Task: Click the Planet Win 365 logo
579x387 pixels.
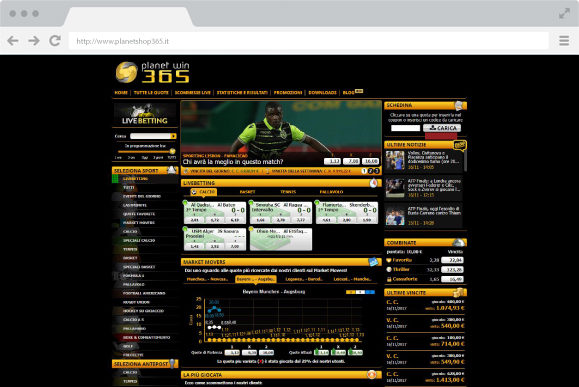Action: pyautogui.click(x=153, y=72)
